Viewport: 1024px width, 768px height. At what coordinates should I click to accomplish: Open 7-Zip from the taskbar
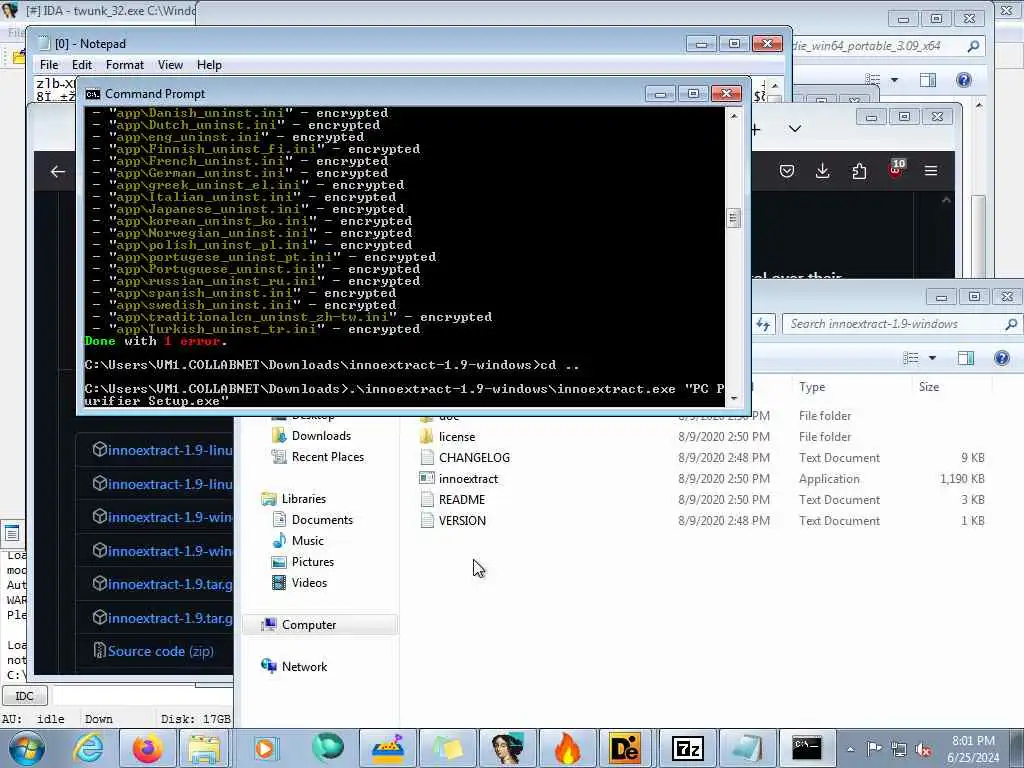(686, 749)
